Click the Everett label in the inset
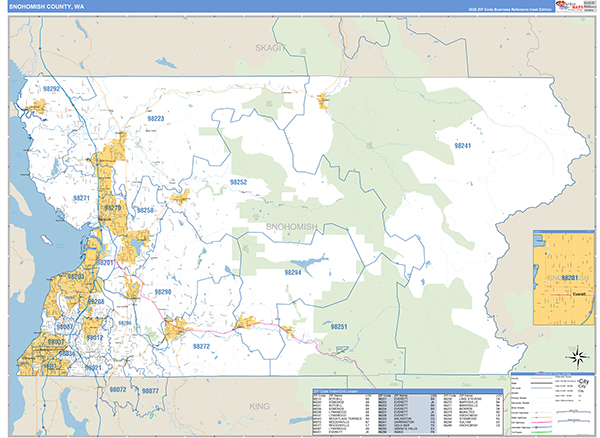 [x=578, y=294]
